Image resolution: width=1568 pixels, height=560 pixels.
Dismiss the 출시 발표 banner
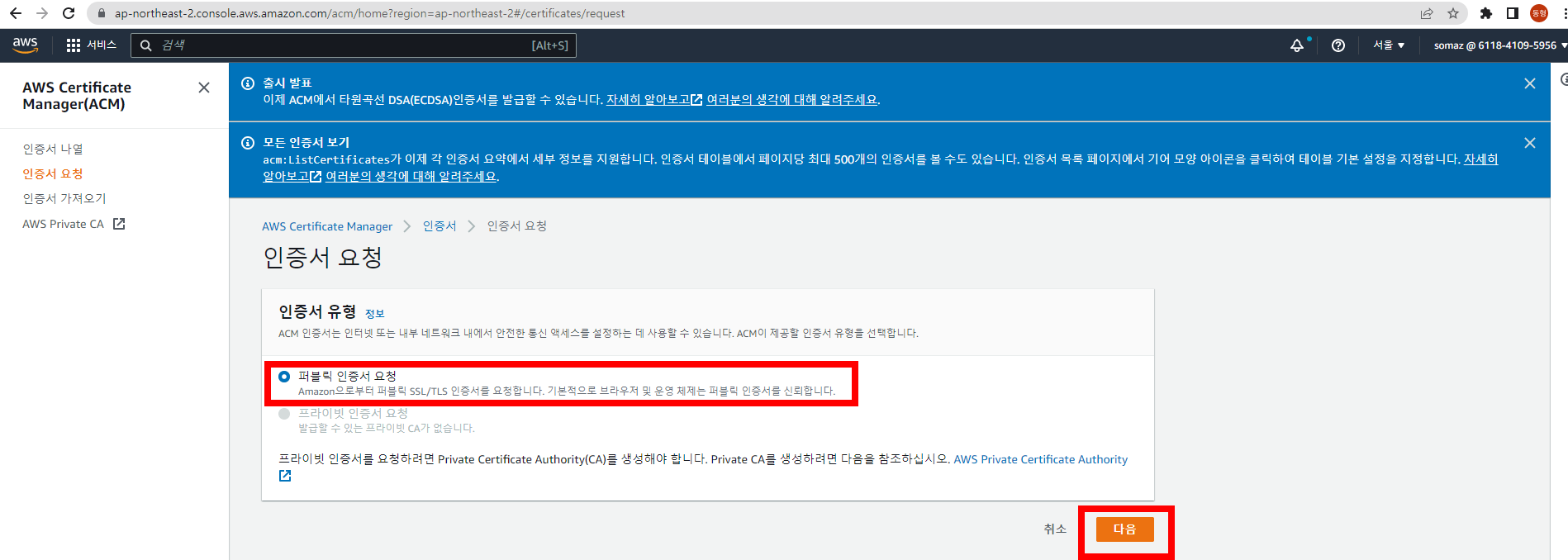point(1530,83)
